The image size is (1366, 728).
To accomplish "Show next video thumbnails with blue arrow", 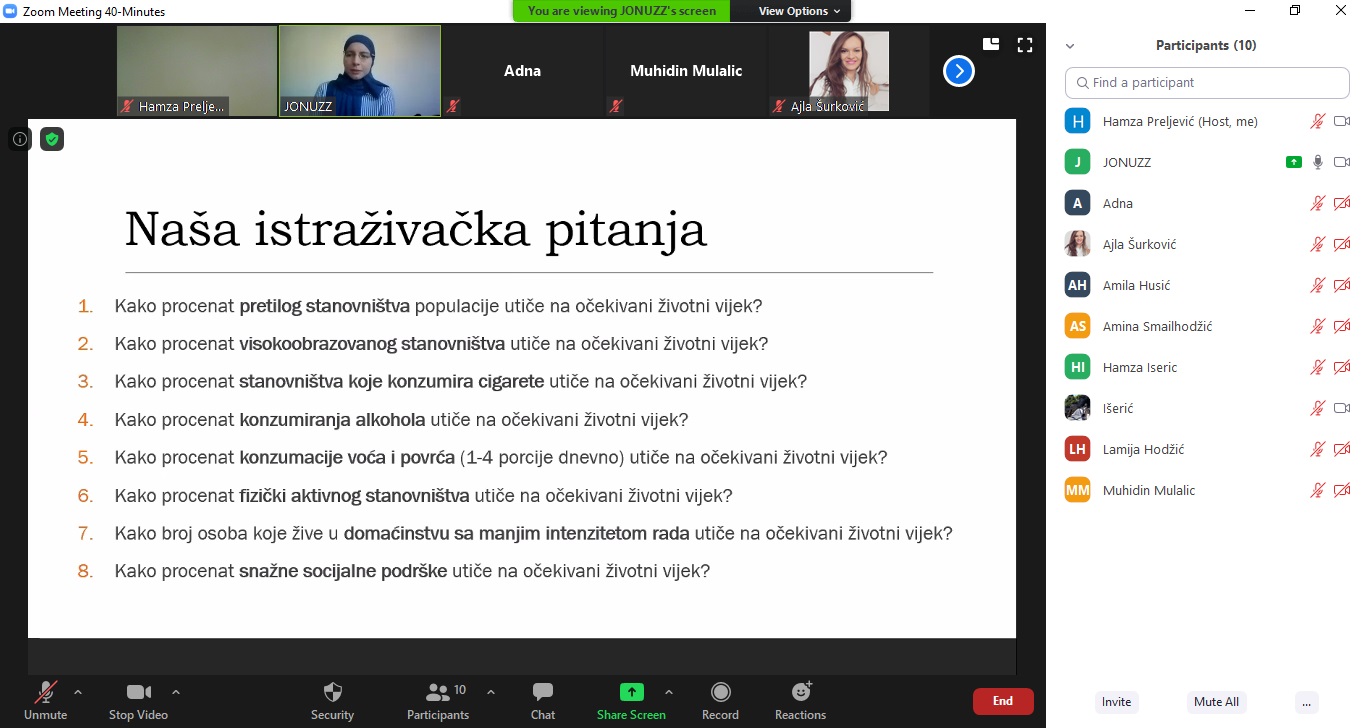I will click(x=958, y=71).
